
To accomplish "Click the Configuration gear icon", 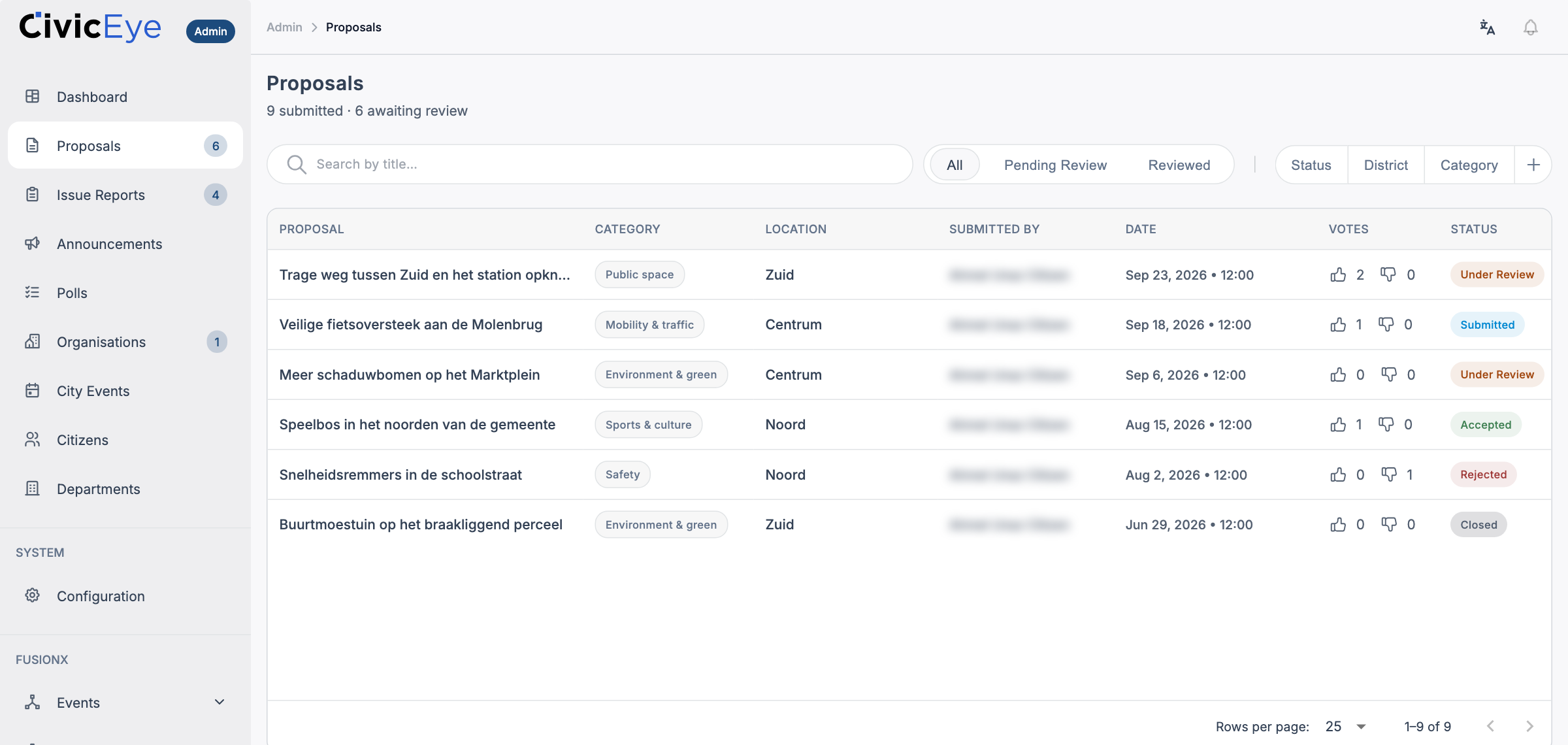I will pos(33,596).
